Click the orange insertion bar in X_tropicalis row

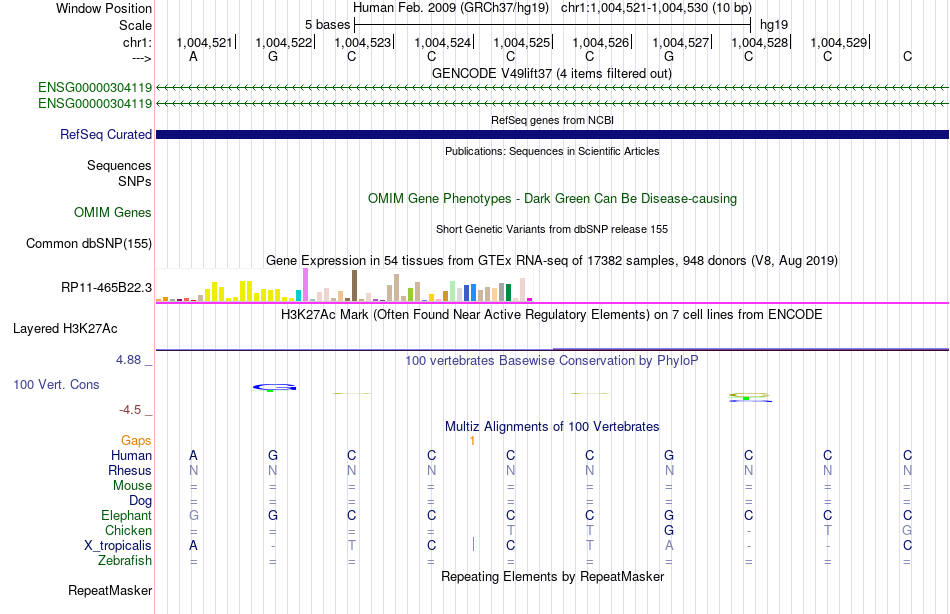pyautogui.click(x=473, y=544)
